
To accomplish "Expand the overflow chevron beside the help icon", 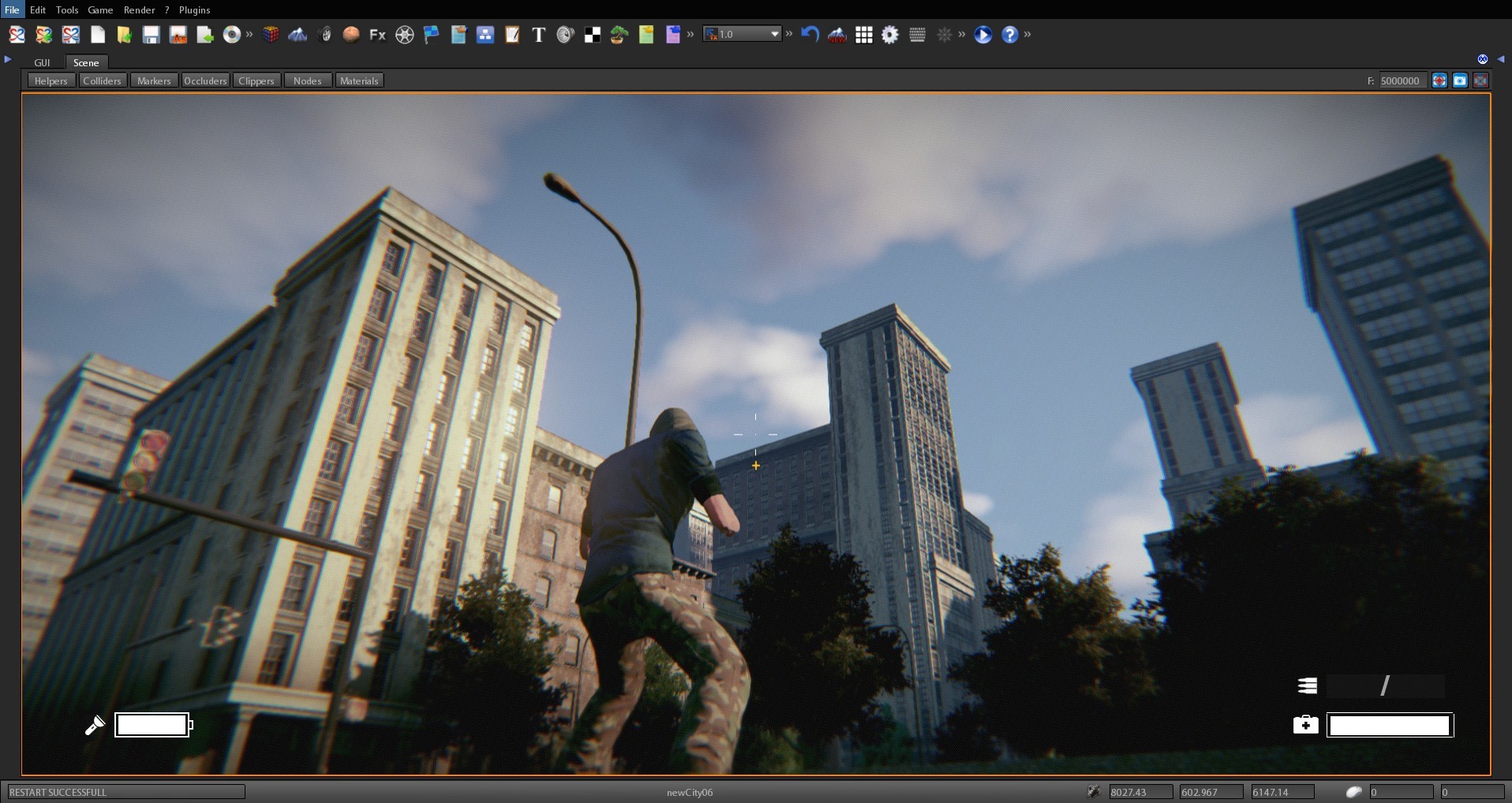I will 1027,34.
